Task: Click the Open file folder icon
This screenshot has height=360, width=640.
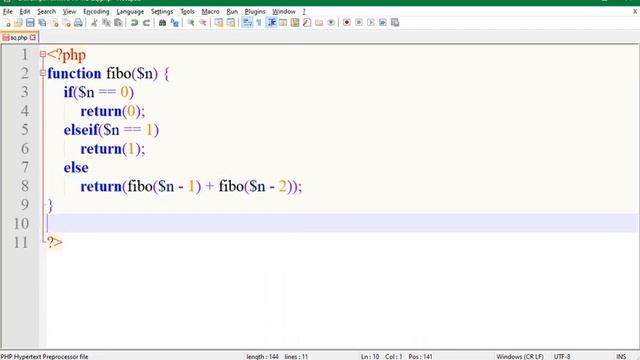Action: point(18,23)
